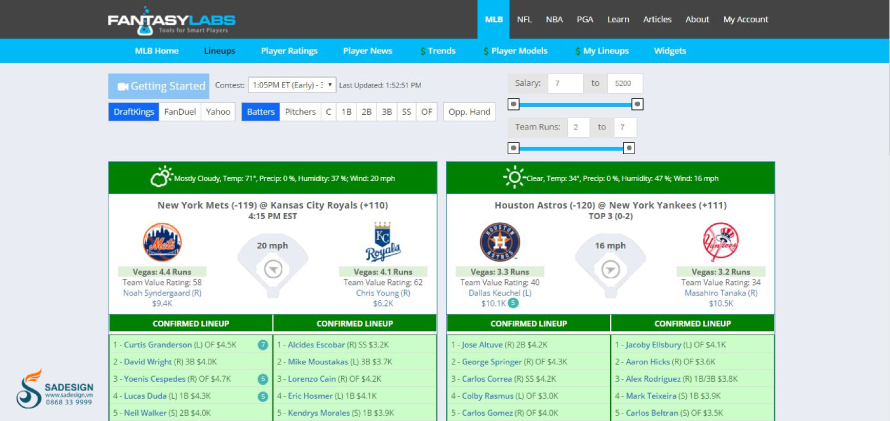
Task: Click the dollar icon beside Trends
Action: (423, 51)
